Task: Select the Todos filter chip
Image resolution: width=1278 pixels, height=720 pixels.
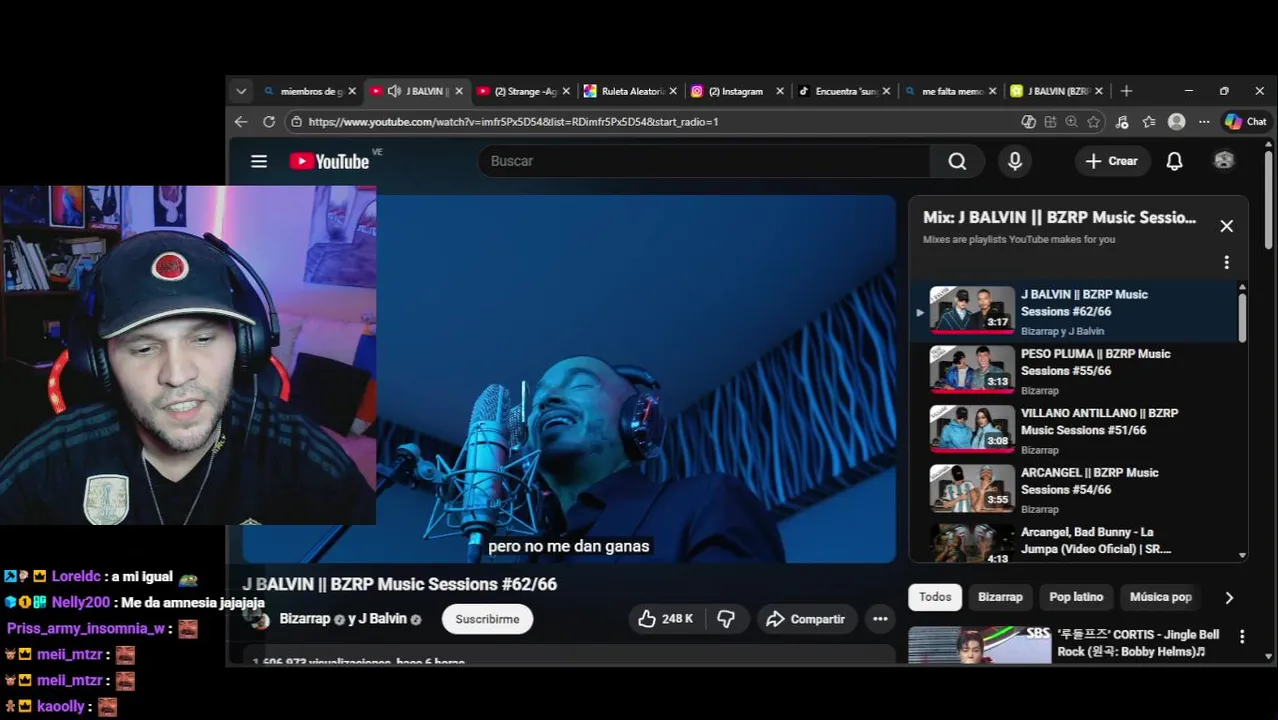Action: pyautogui.click(x=935, y=597)
